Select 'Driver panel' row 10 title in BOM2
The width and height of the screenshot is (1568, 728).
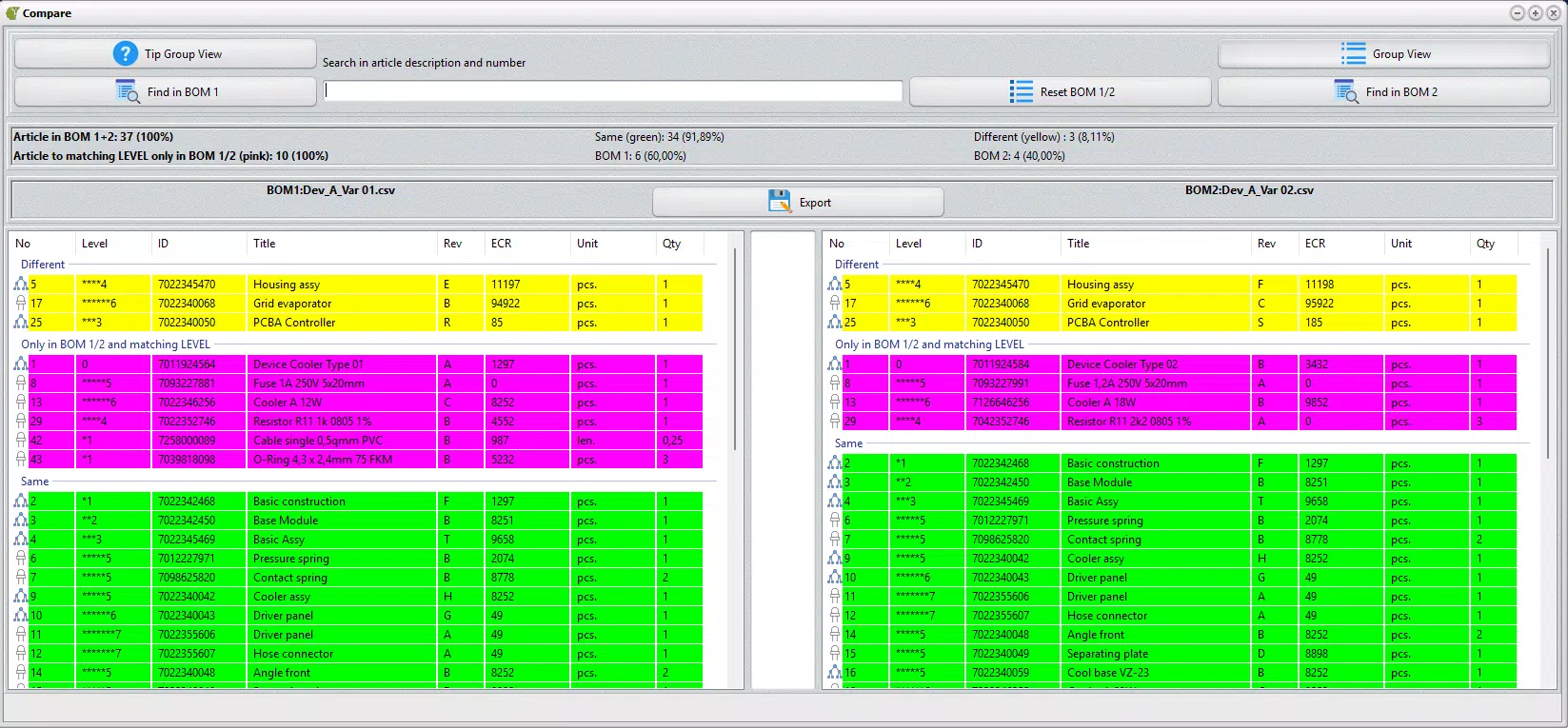pos(1097,577)
